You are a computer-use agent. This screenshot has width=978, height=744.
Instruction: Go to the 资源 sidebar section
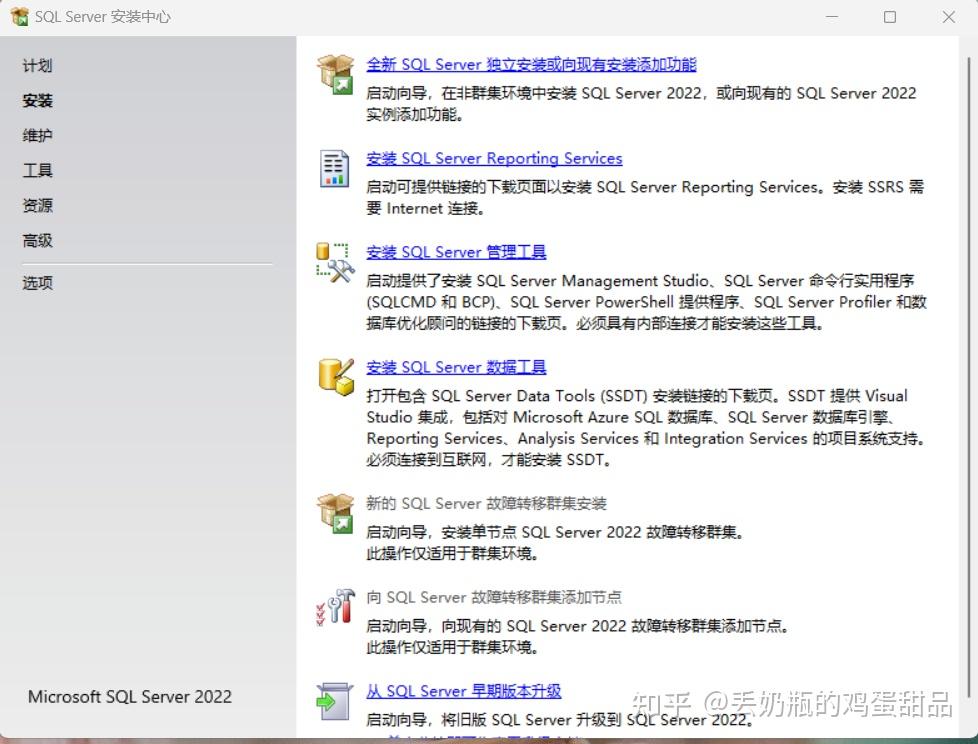click(37, 205)
